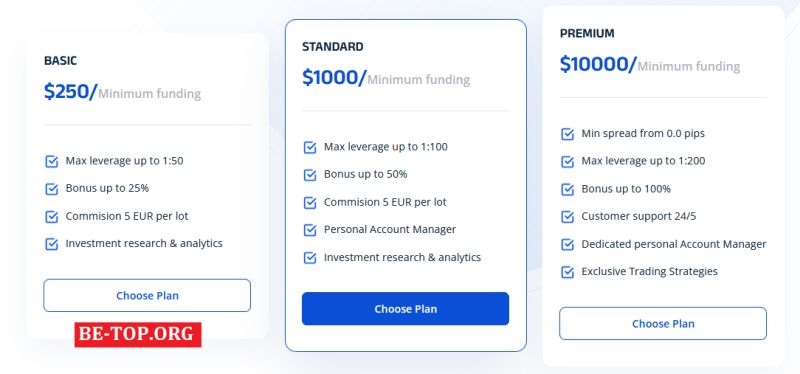Click check icon beside Basic Investment research & analytics
The width and height of the screenshot is (800, 374).
coord(52,244)
